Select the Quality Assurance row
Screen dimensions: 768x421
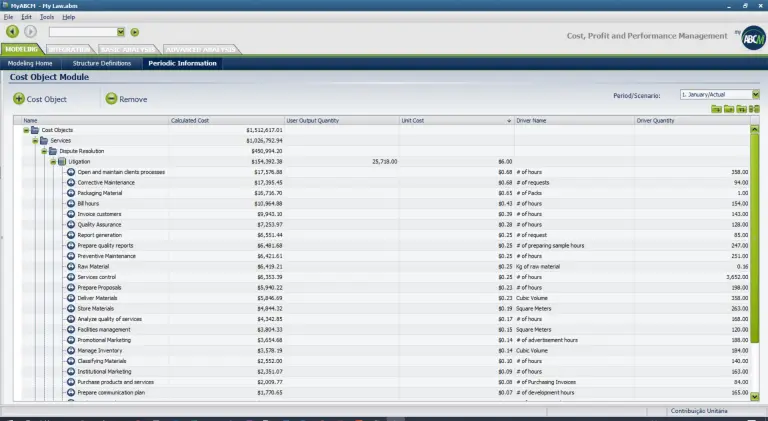100,225
